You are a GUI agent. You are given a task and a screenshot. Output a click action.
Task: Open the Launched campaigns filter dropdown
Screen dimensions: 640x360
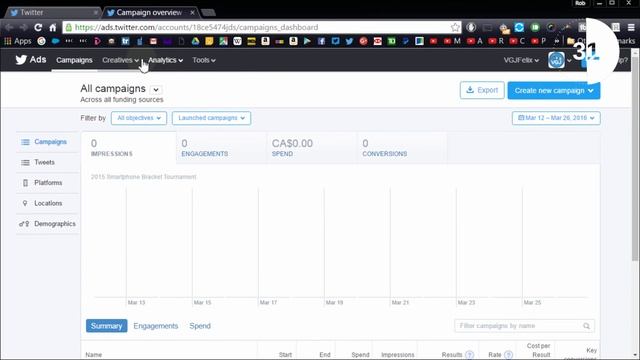pyautogui.click(x=211, y=118)
